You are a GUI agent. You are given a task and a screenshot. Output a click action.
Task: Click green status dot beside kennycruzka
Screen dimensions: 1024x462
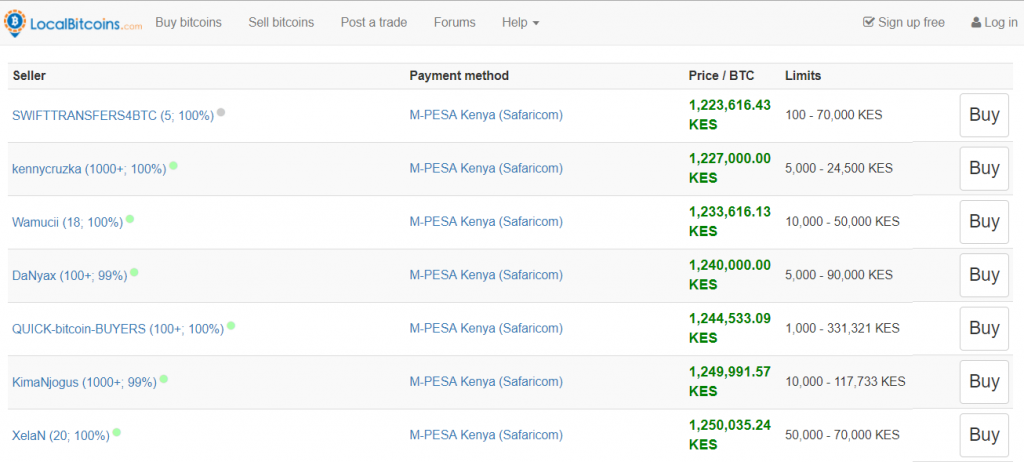pyautogui.click(x=173, y=166)
